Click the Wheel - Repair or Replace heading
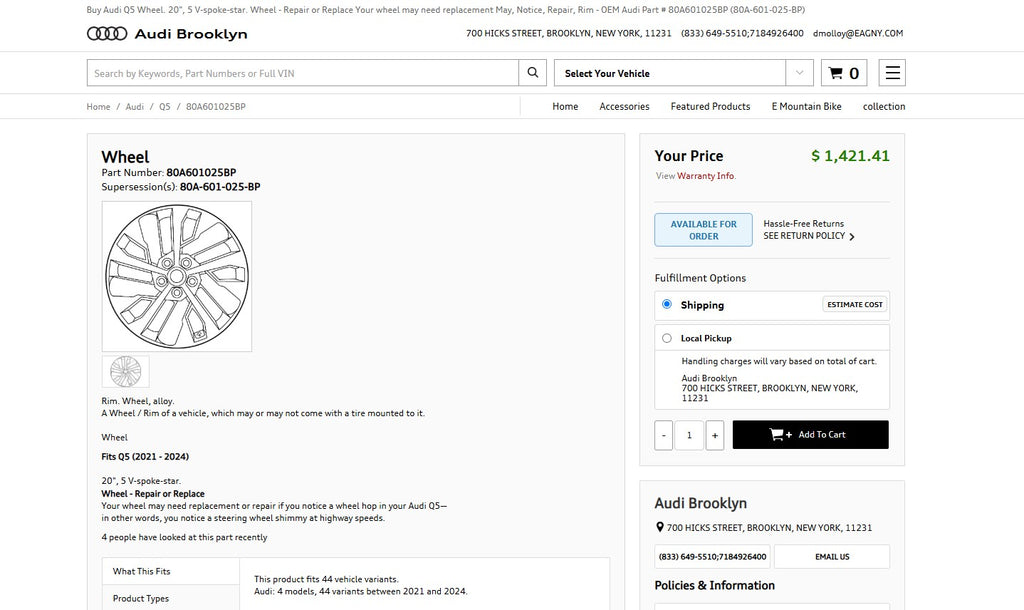This screenshot has height=610, width=1024. (x=153, y=494)
